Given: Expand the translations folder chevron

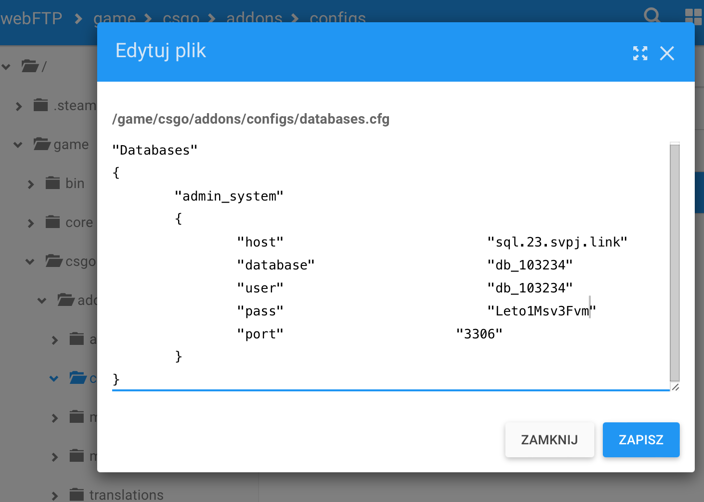Looking at the screenshot, I should [x=55, y=495].
